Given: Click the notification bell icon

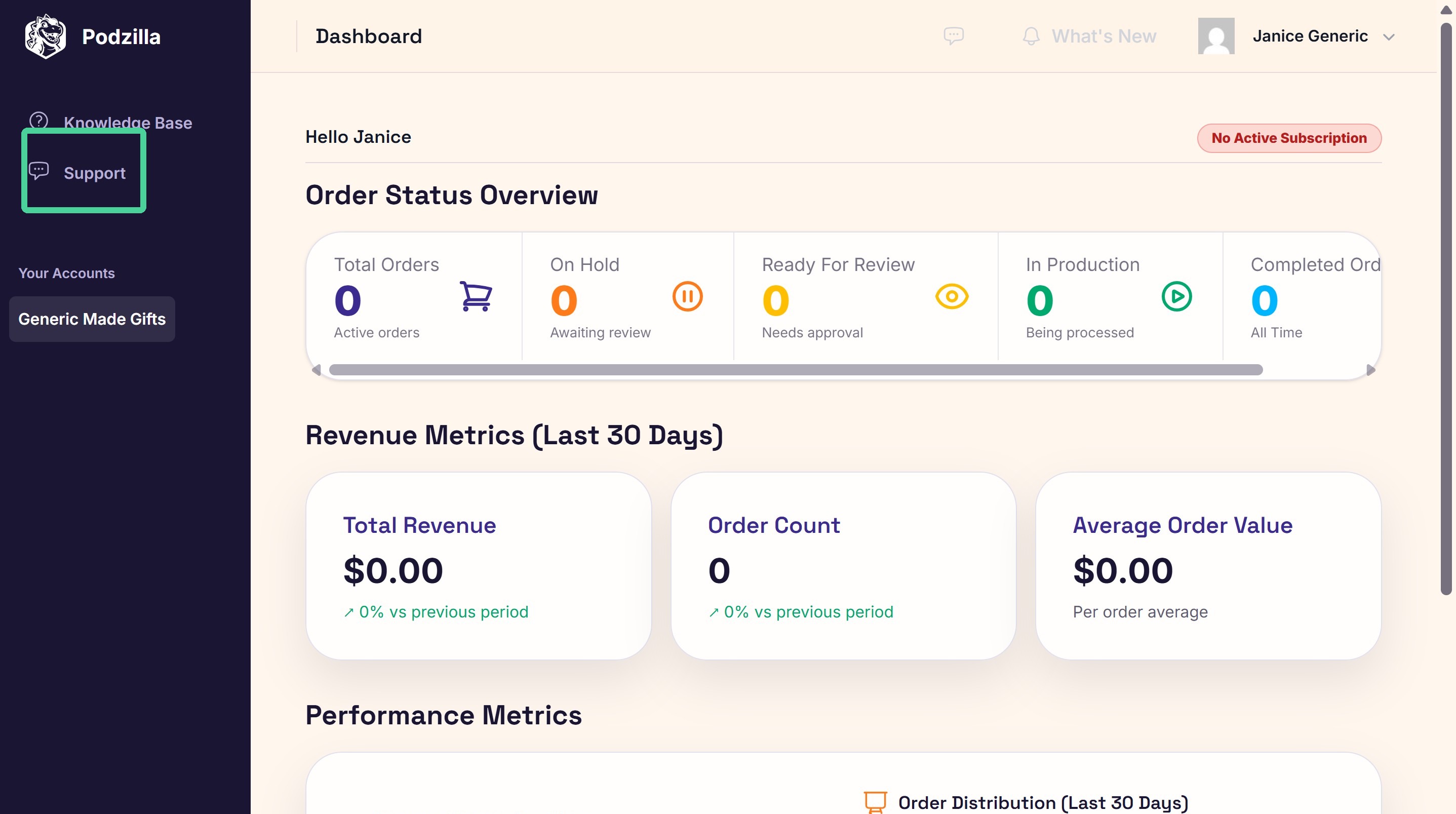Looking at the screenshot, I should (1031, 36).
